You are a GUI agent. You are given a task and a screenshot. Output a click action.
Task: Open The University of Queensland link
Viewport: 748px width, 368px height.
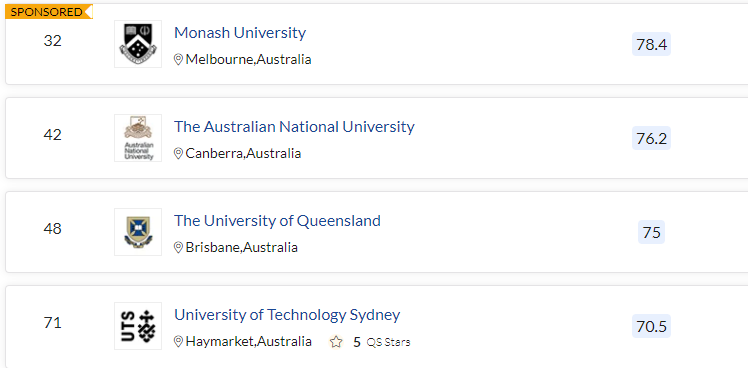pos(277,221)
